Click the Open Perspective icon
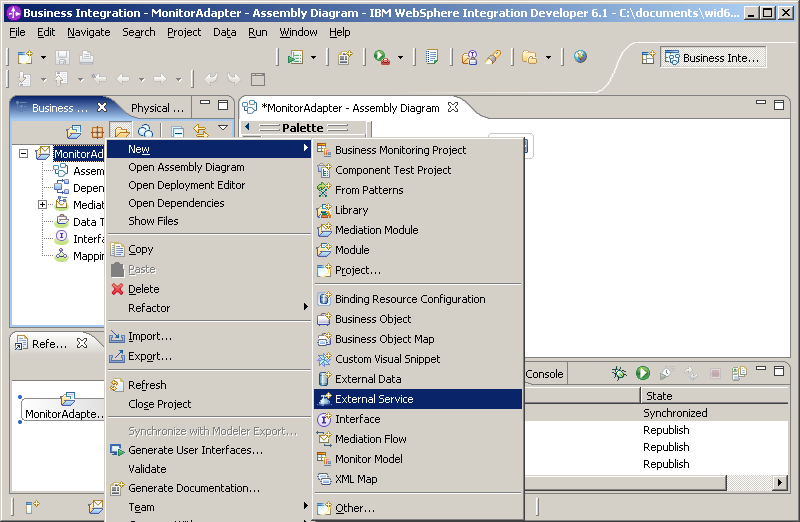The image size is (800, 522). tap(648, 58)
